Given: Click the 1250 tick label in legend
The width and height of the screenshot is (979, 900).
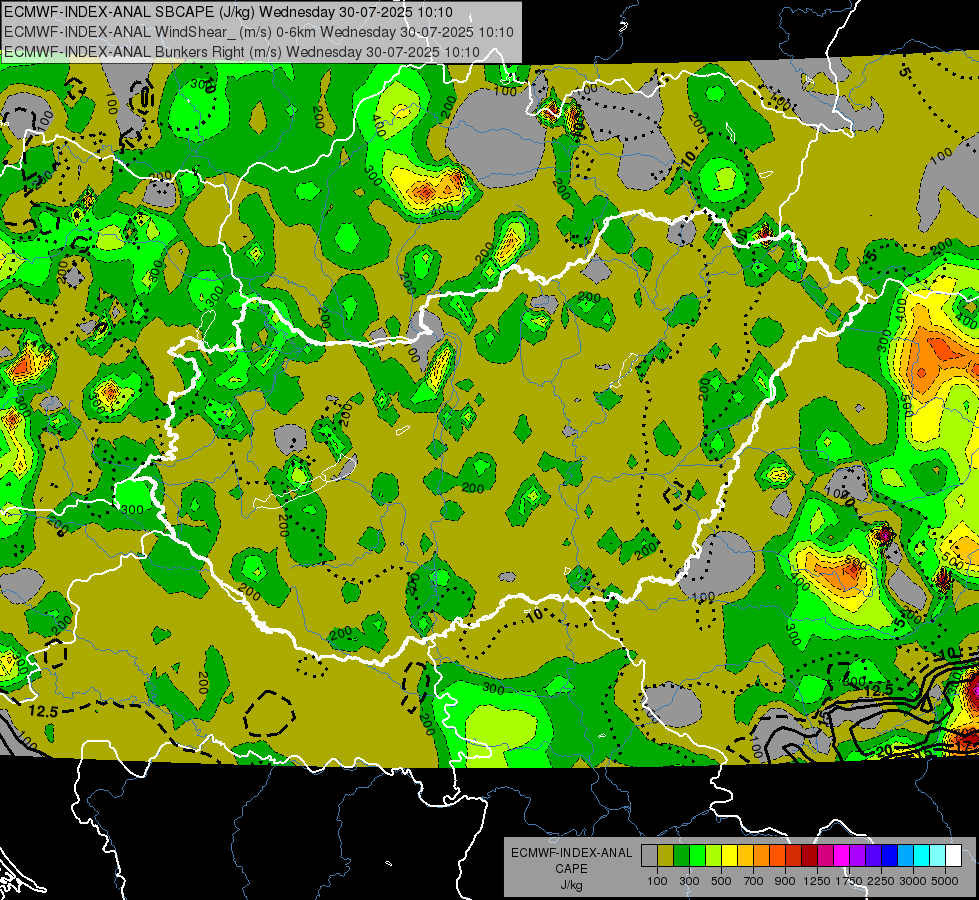Looking at the screenshot, I should pos(817,881).
